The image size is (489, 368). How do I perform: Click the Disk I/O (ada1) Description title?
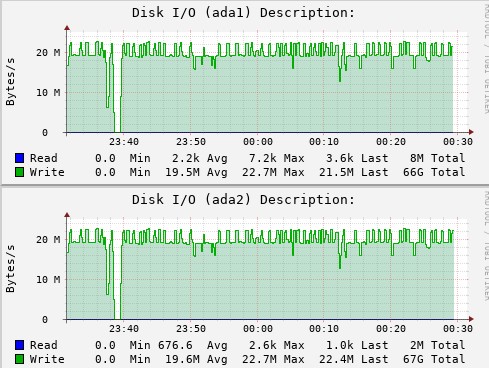(x=243, y=13)
